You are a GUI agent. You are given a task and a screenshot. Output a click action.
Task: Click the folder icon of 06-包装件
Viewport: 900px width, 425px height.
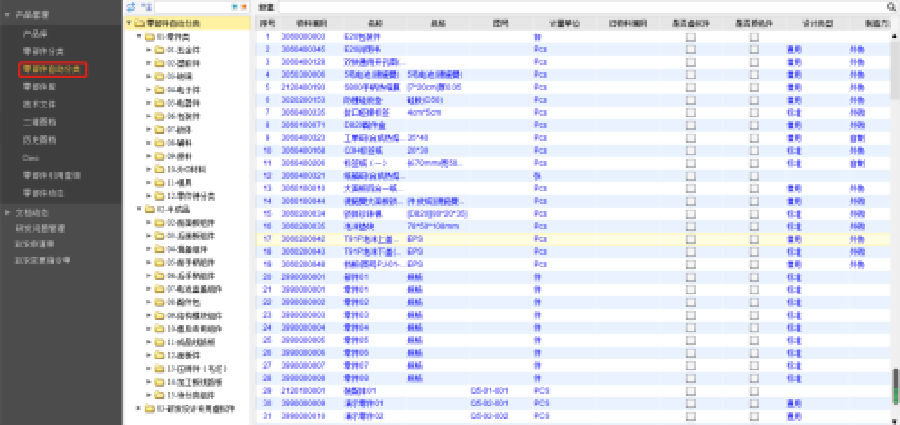(160, 117)
